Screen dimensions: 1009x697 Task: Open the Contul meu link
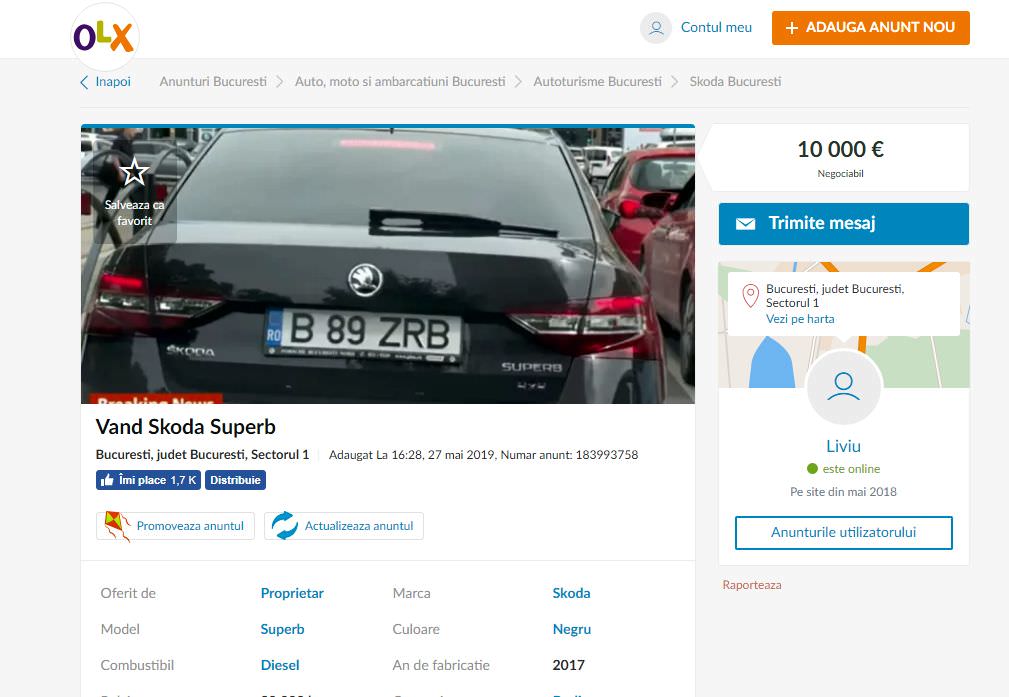716,27
